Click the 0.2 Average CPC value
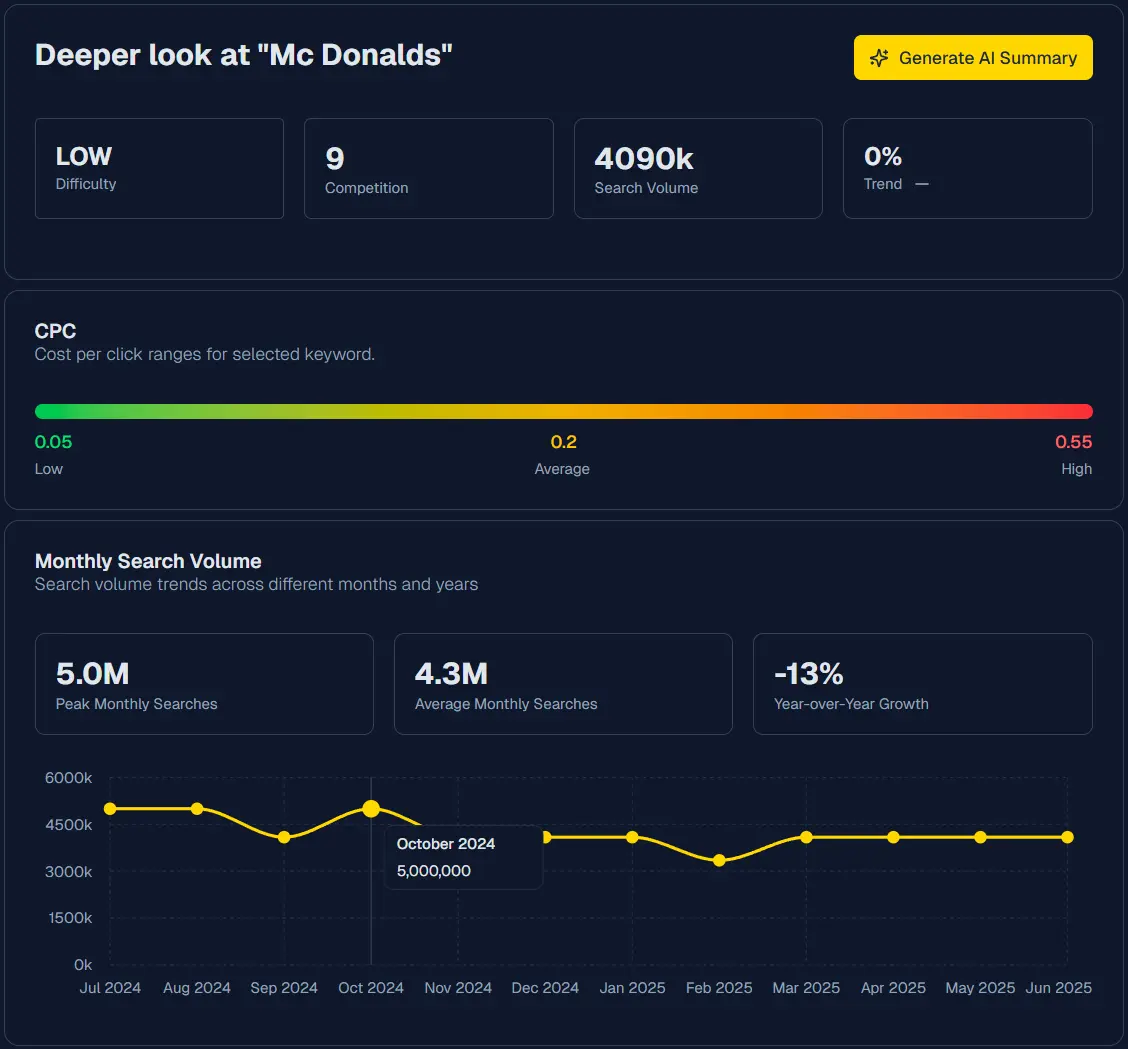This screenshot has width=1128, height=1049. [x=563, y=442]
